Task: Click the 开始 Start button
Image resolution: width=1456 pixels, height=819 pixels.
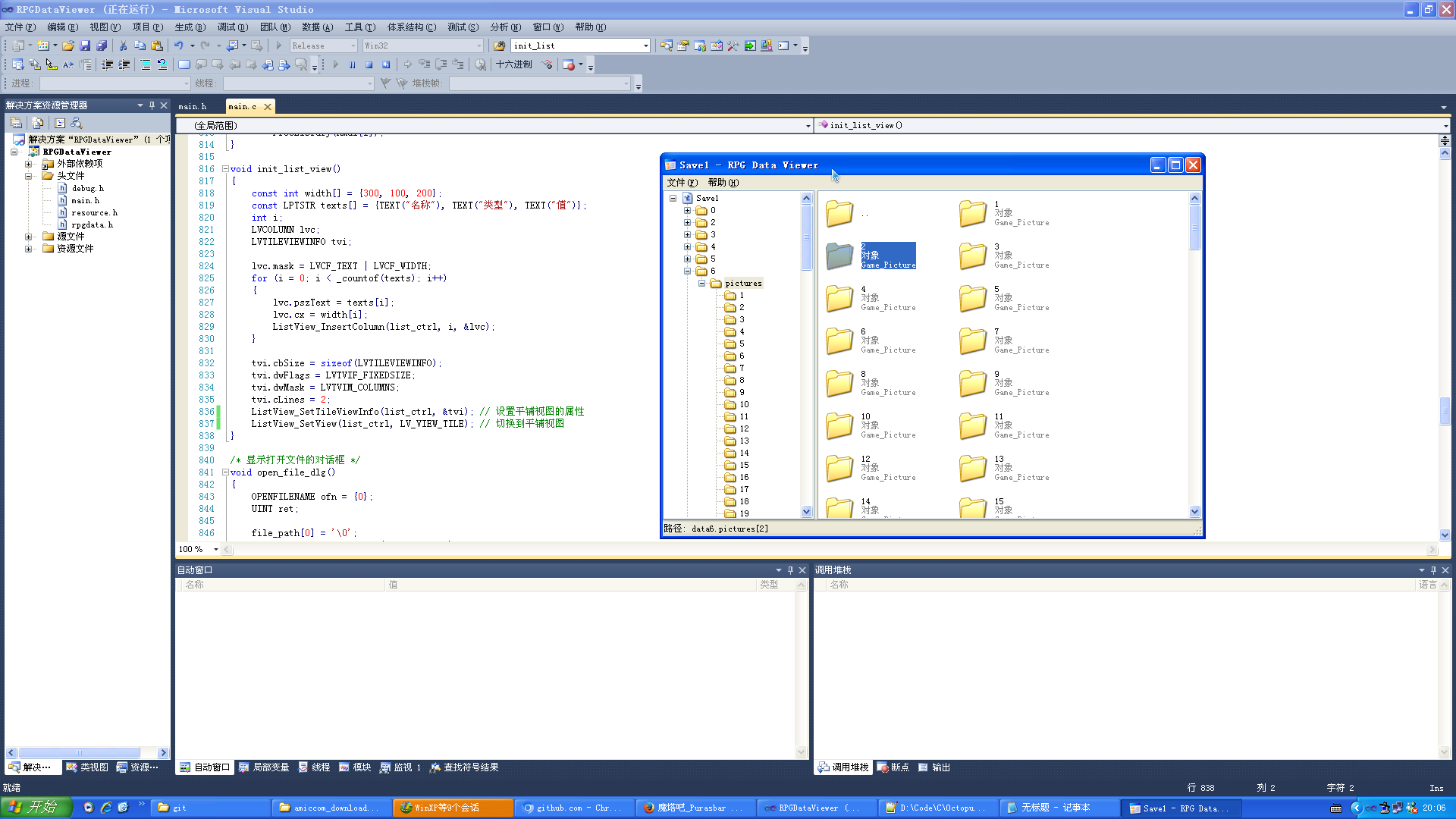Action: [36, 808]
